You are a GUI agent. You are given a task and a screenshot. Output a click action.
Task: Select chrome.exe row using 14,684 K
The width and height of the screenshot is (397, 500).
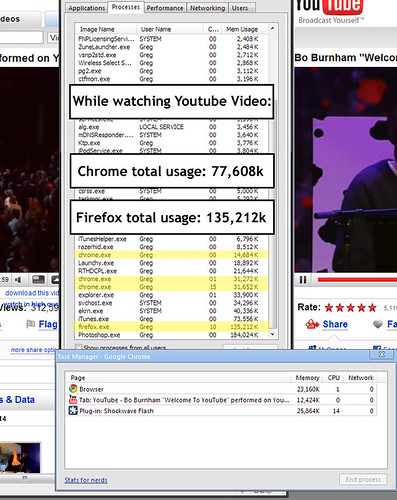[x=172, y=255]
